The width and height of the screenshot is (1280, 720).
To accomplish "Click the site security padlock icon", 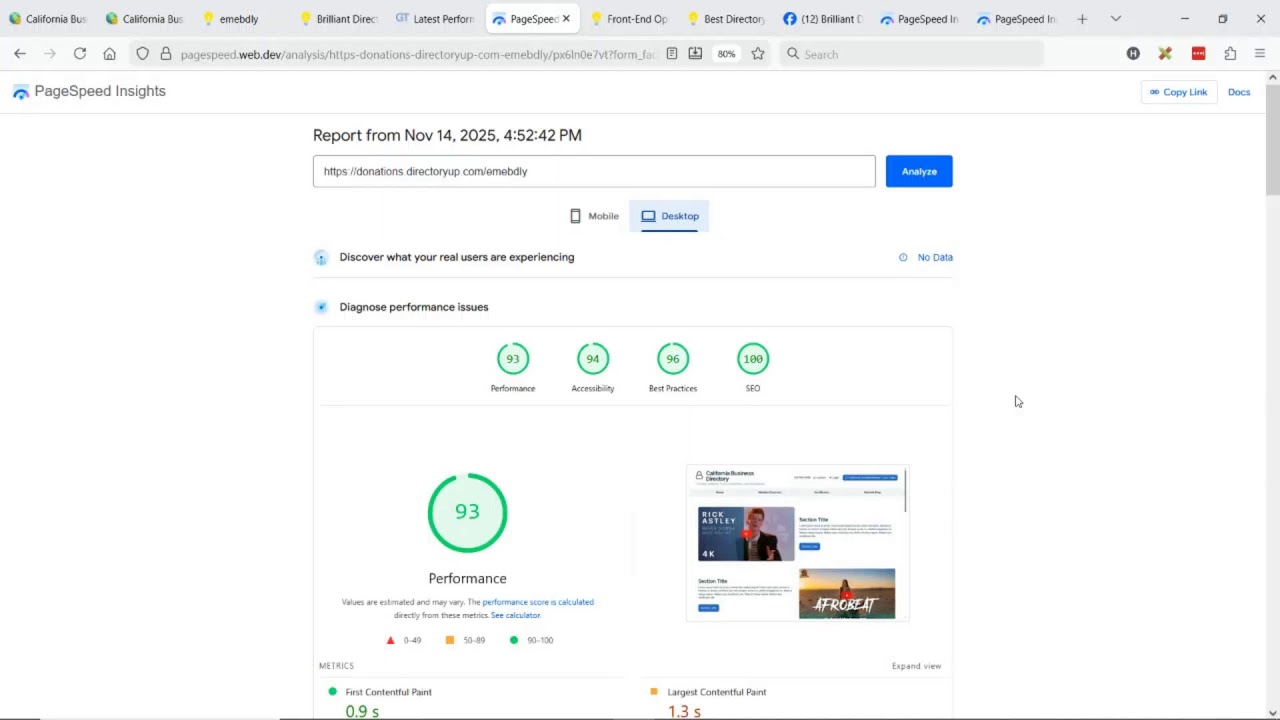I will coord(166,54).
